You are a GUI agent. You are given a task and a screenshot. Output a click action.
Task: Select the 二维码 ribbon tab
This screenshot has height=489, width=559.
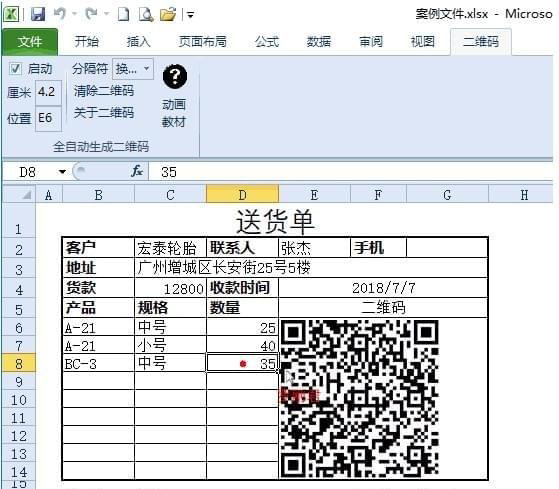481,42
